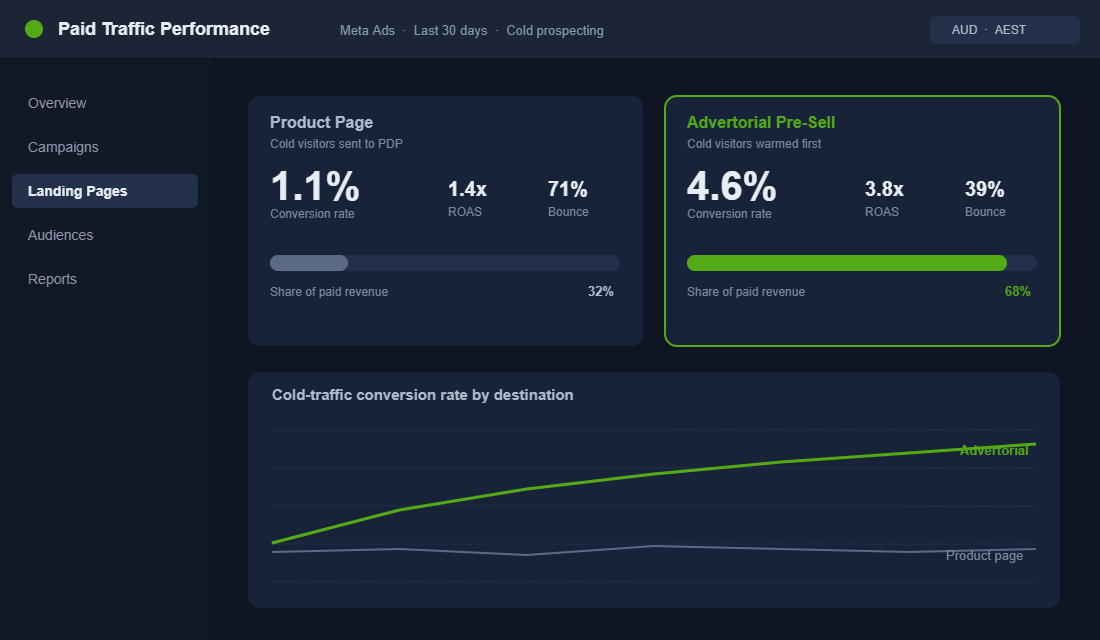
Task: Click the 1.4x ROAS value
Action: pos(467,189)
